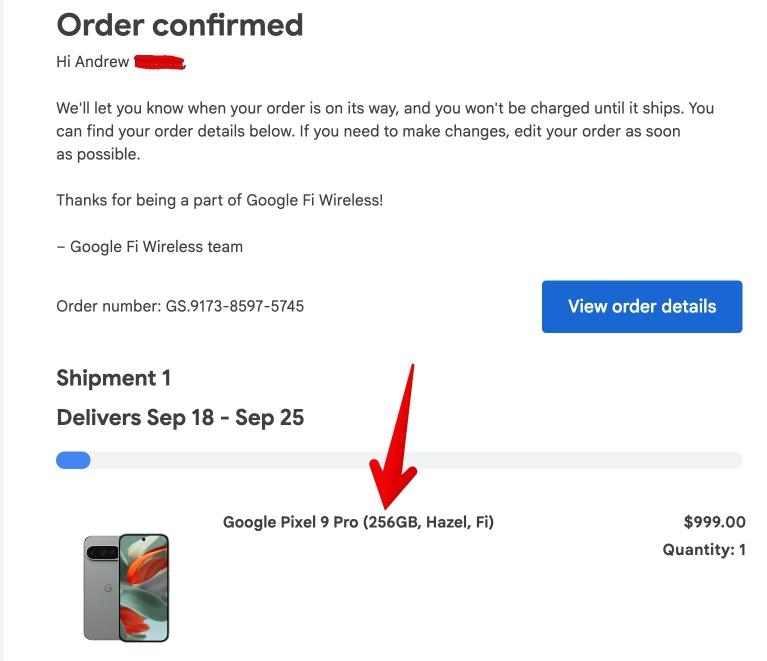Click the gray unfilled delivery progress track
Viewport: 767px width, 661px height.
click(x=416, y=460)
